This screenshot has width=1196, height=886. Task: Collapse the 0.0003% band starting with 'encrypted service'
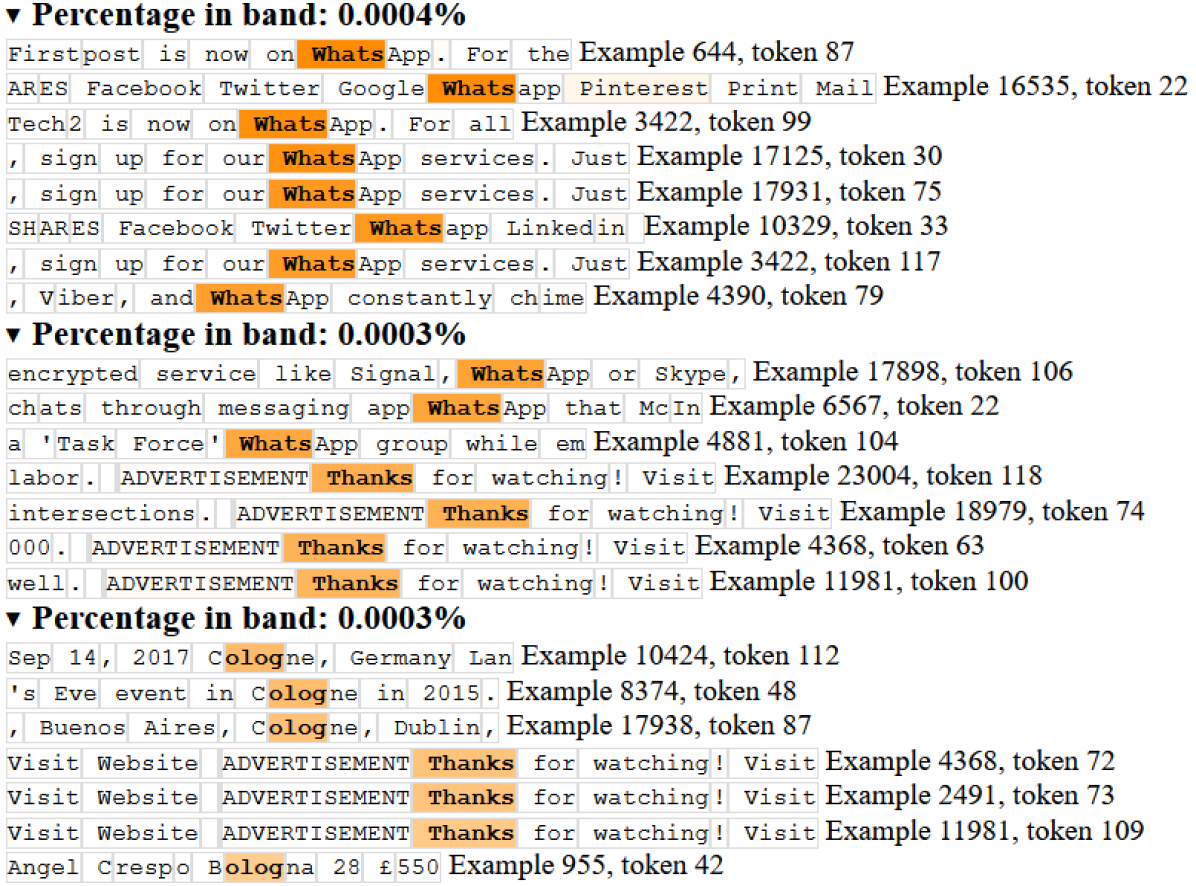[x=13, y=334]
